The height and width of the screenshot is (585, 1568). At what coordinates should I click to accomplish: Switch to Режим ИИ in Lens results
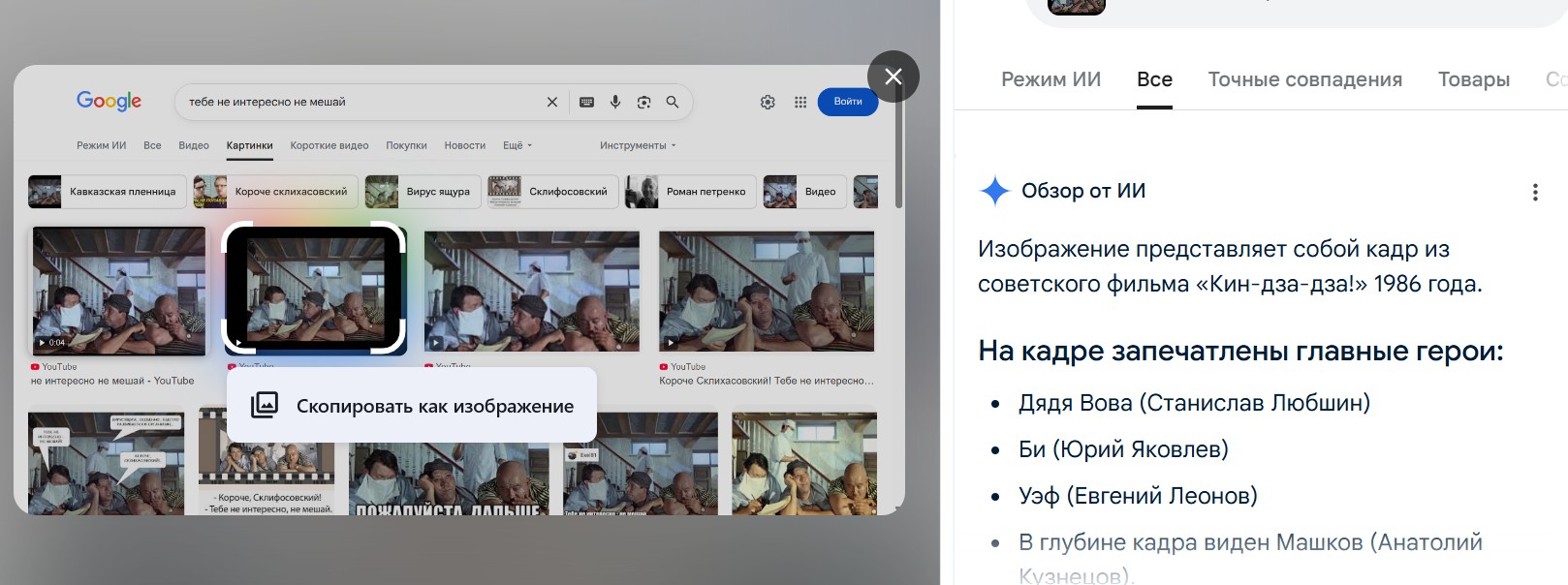point(1051,79)
